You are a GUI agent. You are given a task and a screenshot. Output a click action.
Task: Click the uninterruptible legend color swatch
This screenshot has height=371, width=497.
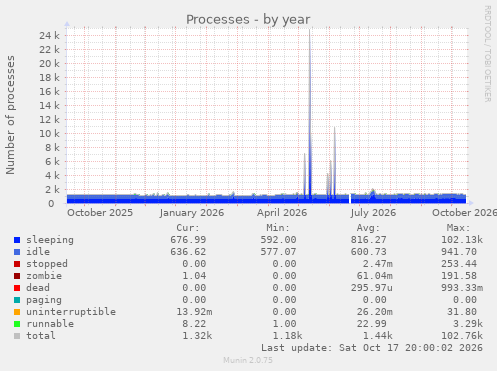pyautogui.click(x=17, y=312)
